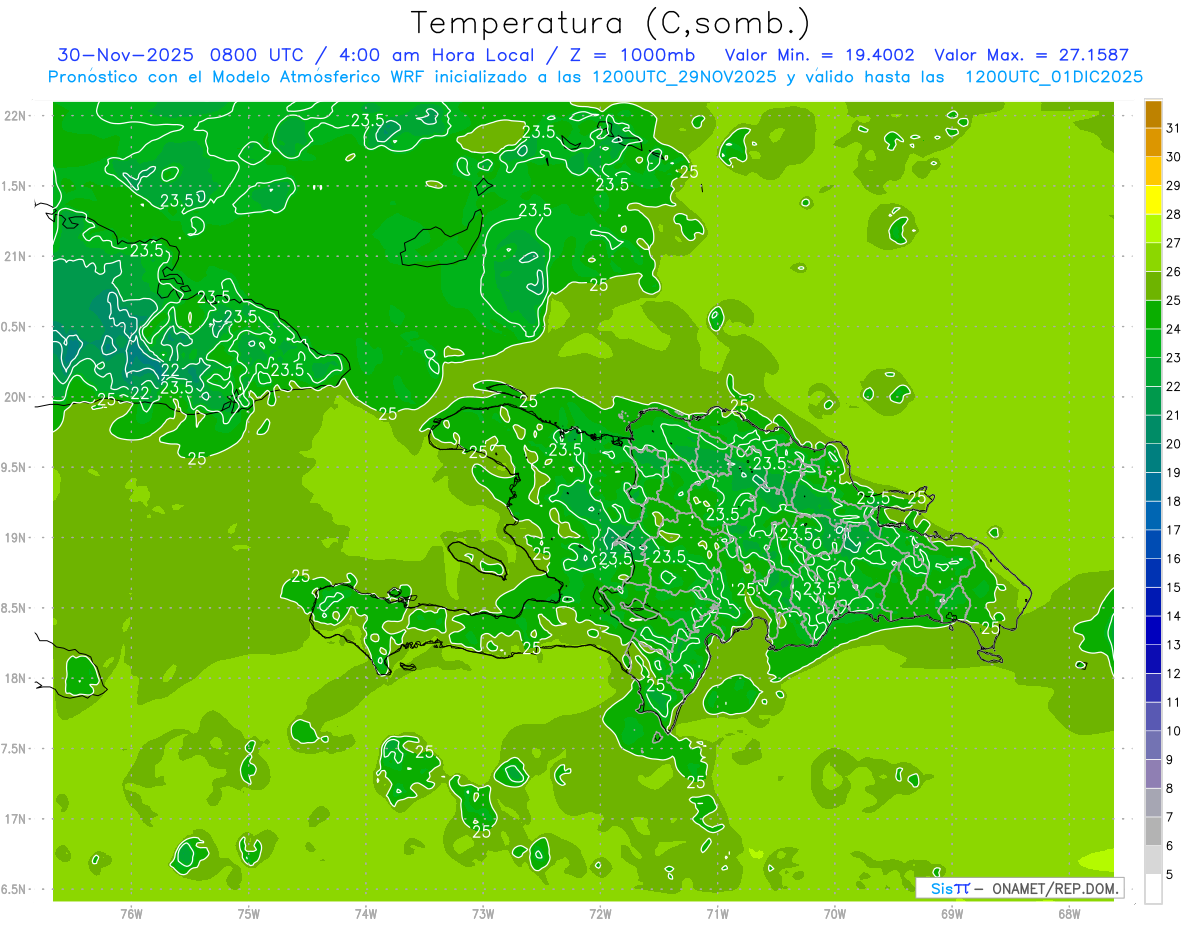The image size is (1200, 927).
Task: Click the colorbar legend label "6"
Action: coord(1169,846)
